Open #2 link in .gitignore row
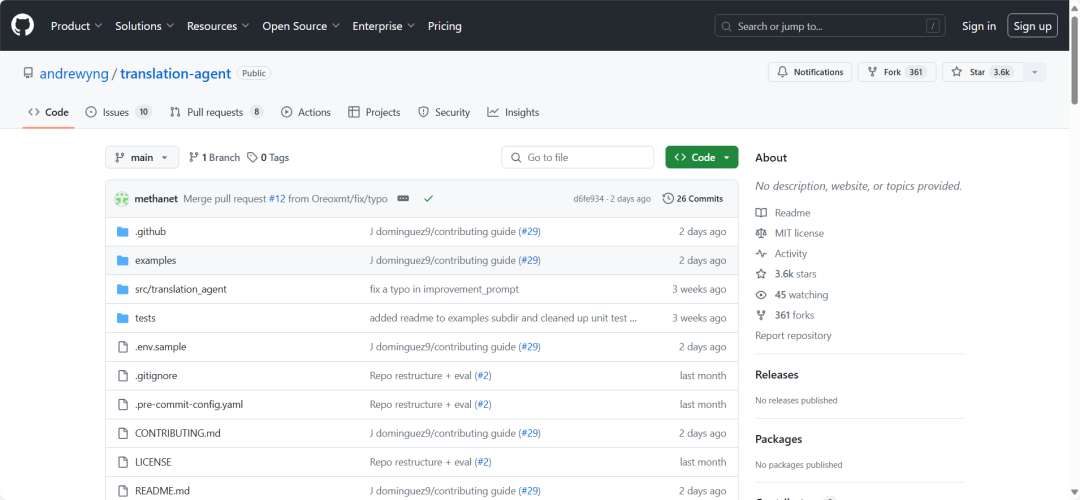This screenshot has width=1080, height=500. pos(484,375)
